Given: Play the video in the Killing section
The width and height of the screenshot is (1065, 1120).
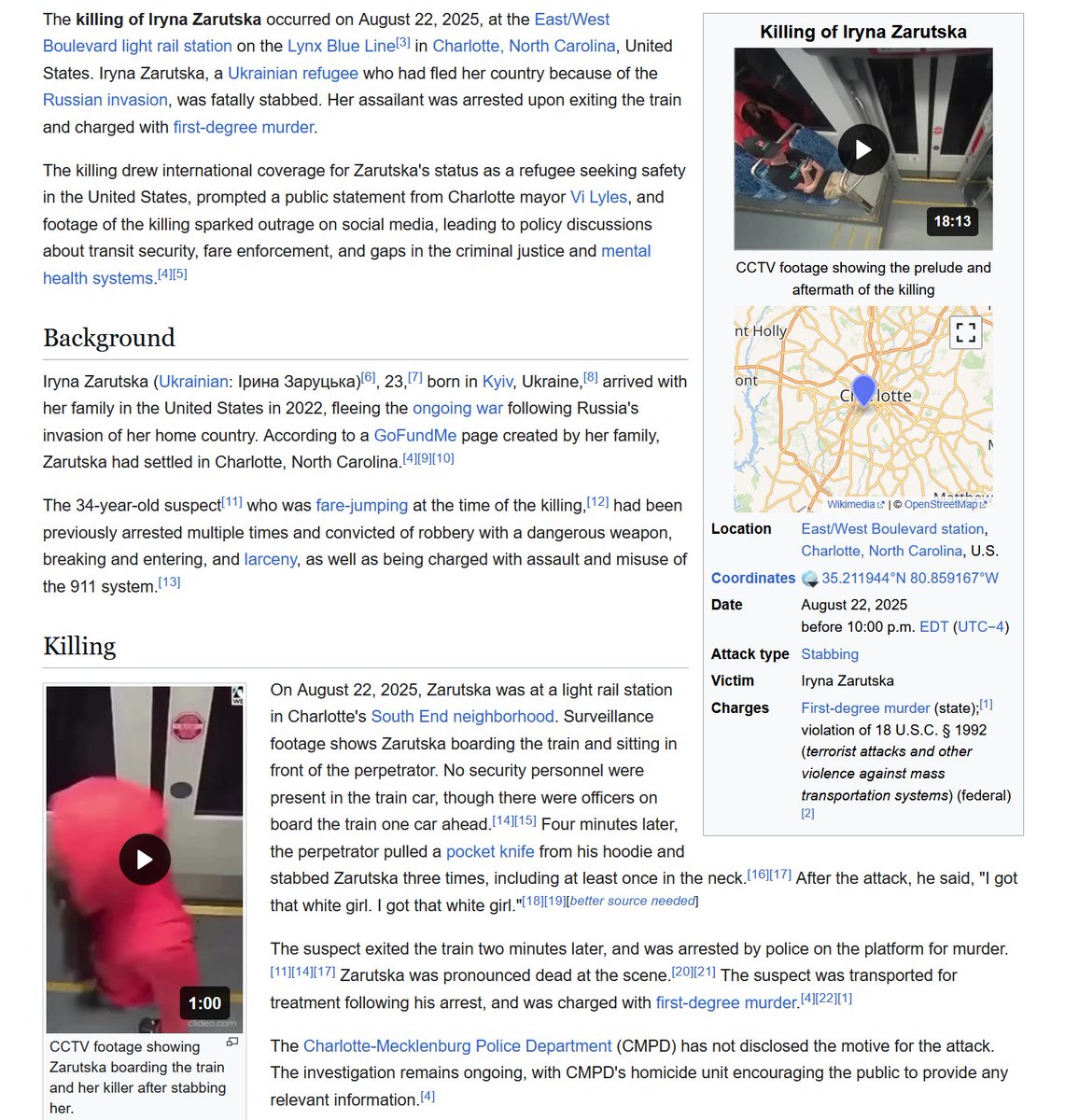Looking at the screenshot, I should pyautogui.click(x=145, y=860).
